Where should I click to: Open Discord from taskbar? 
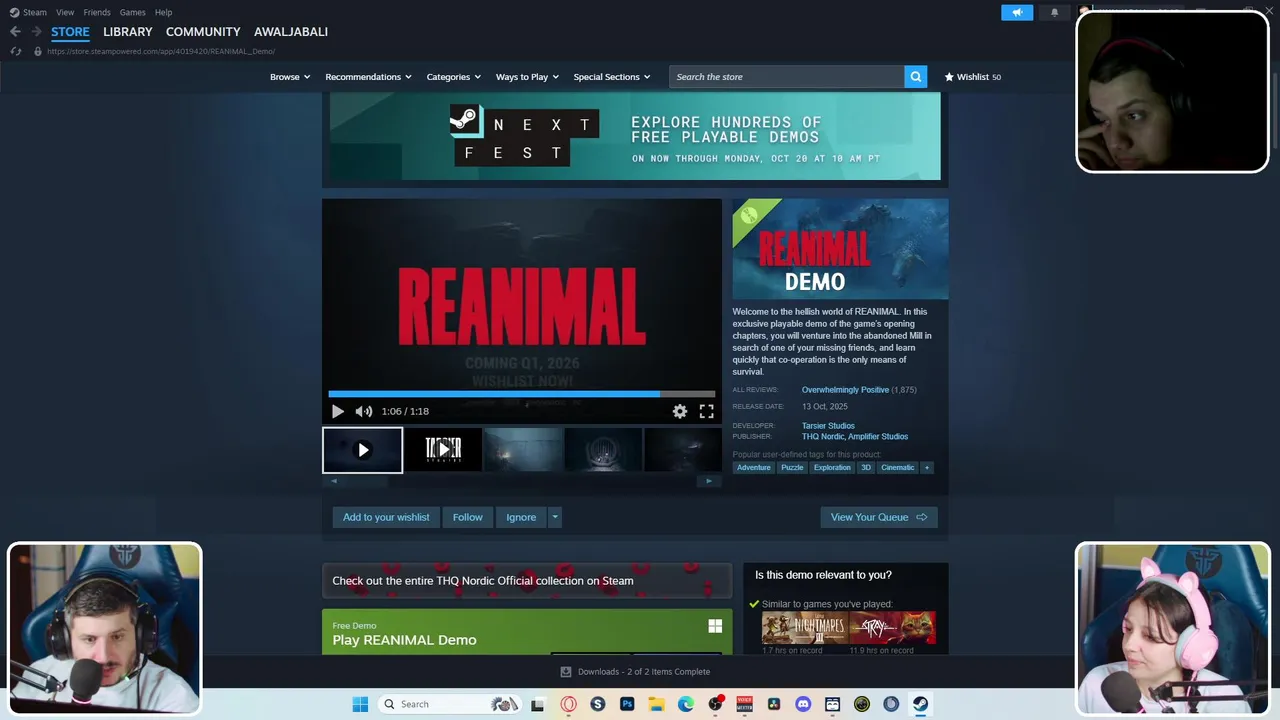tap(803, 704)
